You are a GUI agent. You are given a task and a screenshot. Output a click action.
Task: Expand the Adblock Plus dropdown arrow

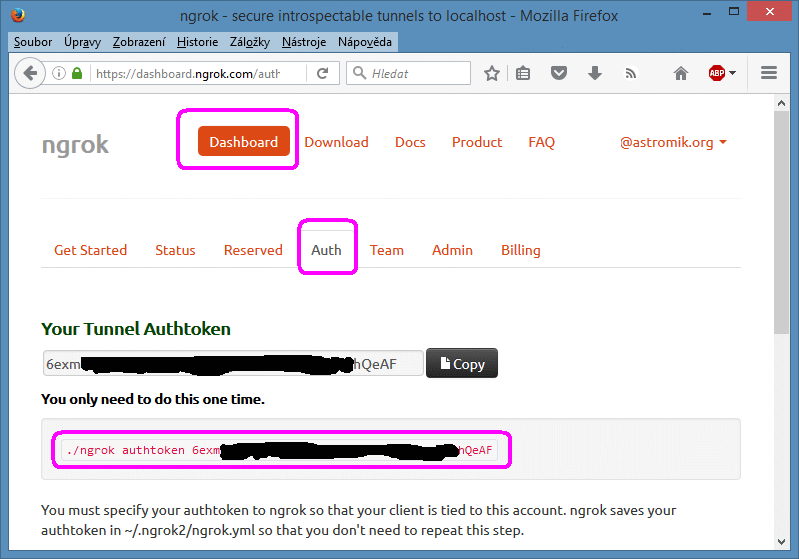tap(733, 73)
